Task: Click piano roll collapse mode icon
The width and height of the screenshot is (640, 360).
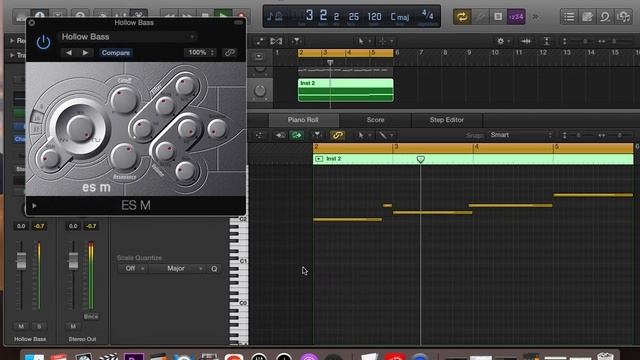Action: (x=259, y=135)
